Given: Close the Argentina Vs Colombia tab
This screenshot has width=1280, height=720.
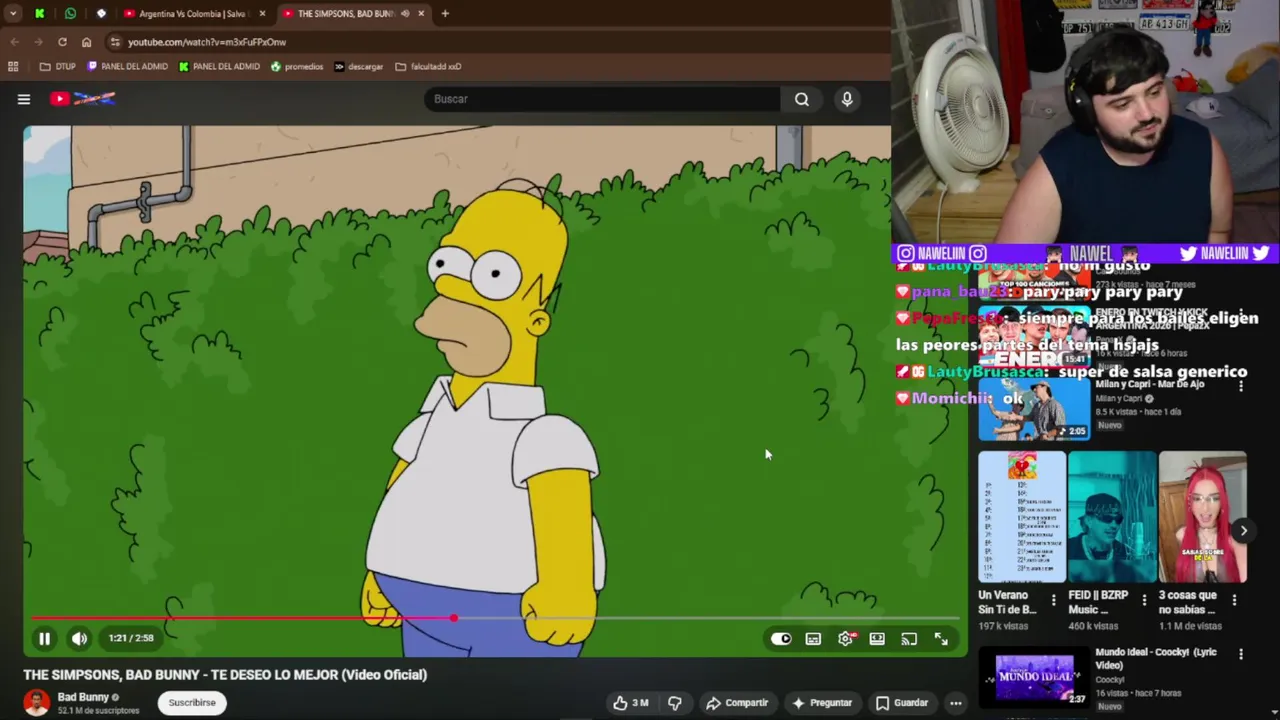Looking at the screenshot, I should click(263, 14).
